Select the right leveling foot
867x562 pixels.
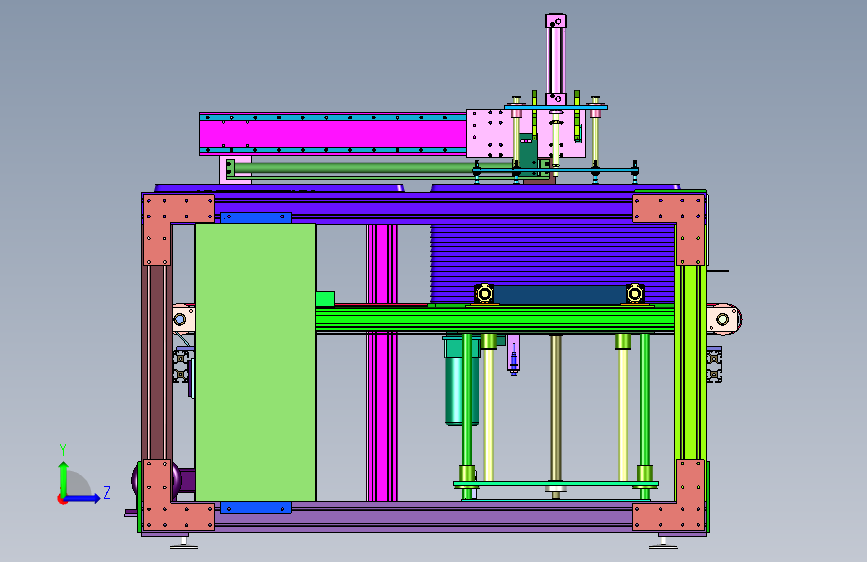click(x=663, y=542)
